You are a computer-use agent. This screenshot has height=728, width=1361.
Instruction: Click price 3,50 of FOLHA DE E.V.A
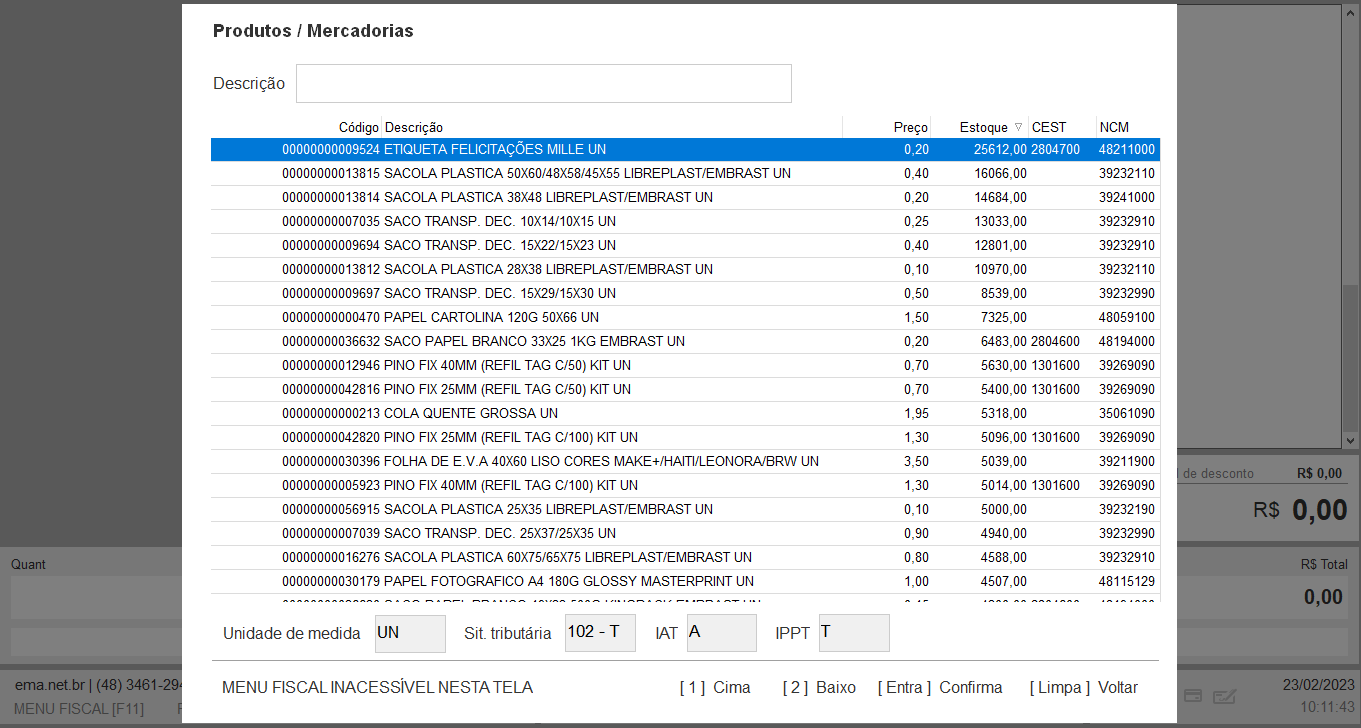[x=916, y=461]
